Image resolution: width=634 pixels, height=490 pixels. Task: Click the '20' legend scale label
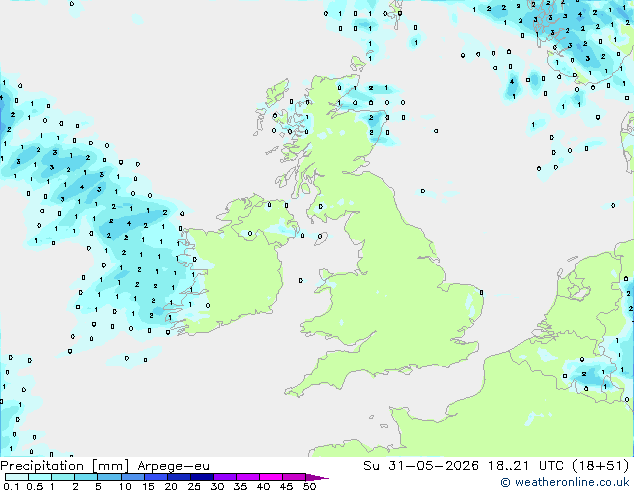coord(171,486)
